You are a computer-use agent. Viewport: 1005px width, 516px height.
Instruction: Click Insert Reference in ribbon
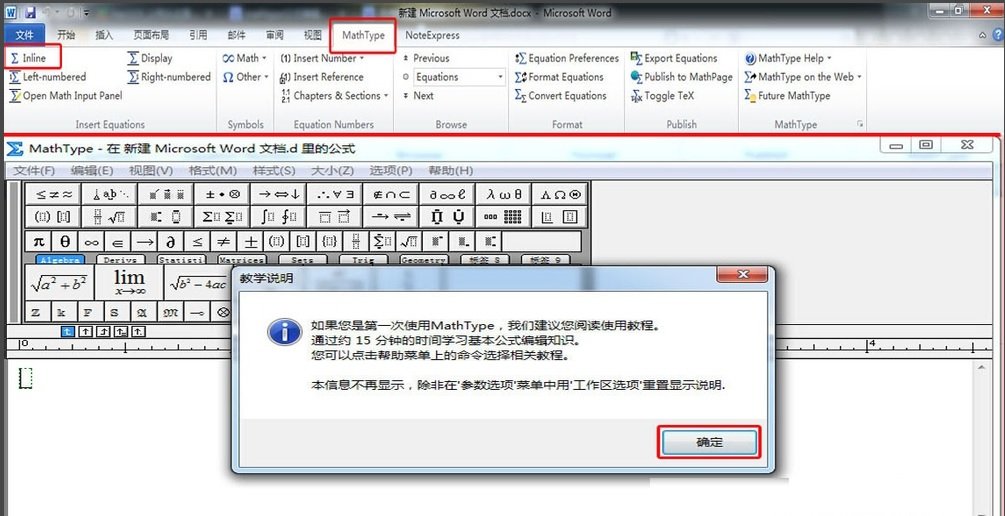pyautogui.click(x=322, y=77)
